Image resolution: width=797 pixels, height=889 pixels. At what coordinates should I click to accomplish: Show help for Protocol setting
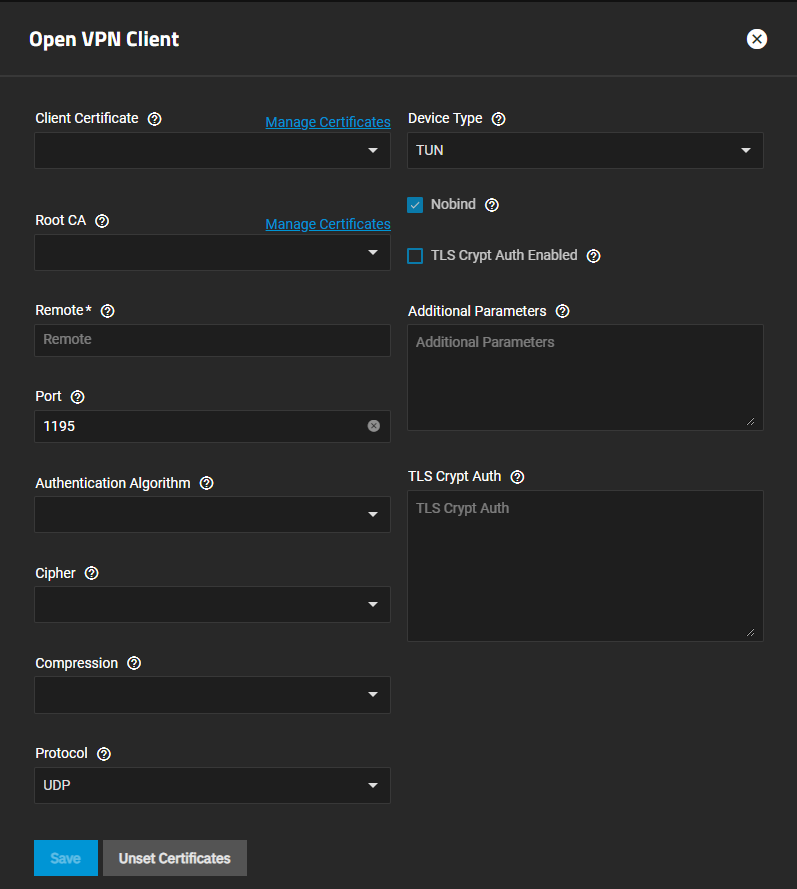tap(104, 754)
